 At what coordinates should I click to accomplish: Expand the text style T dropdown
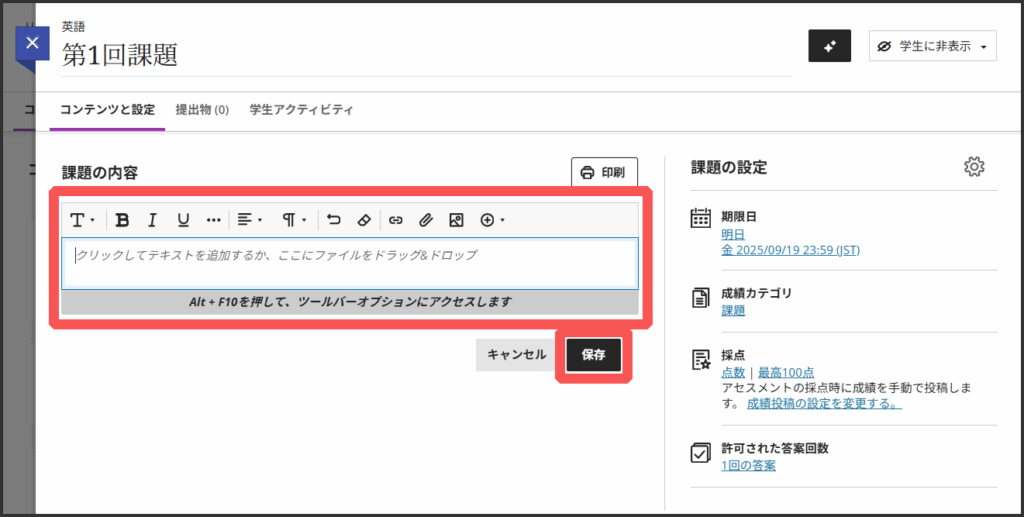(x=82, y=220)
